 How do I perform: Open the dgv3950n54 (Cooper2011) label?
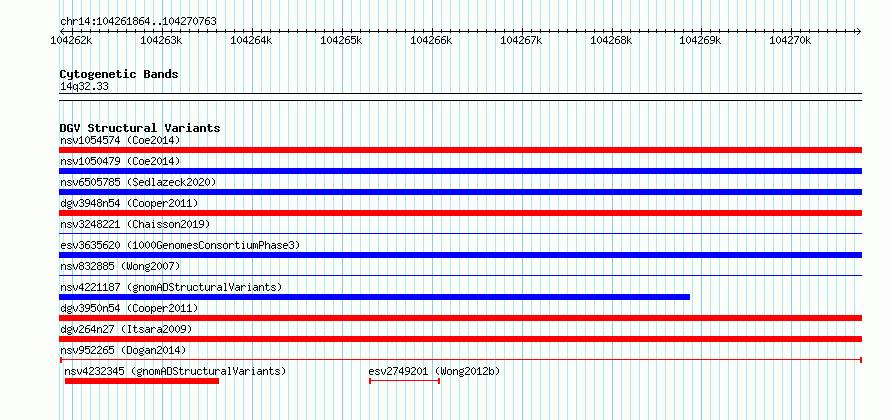[x=129, y=308]
